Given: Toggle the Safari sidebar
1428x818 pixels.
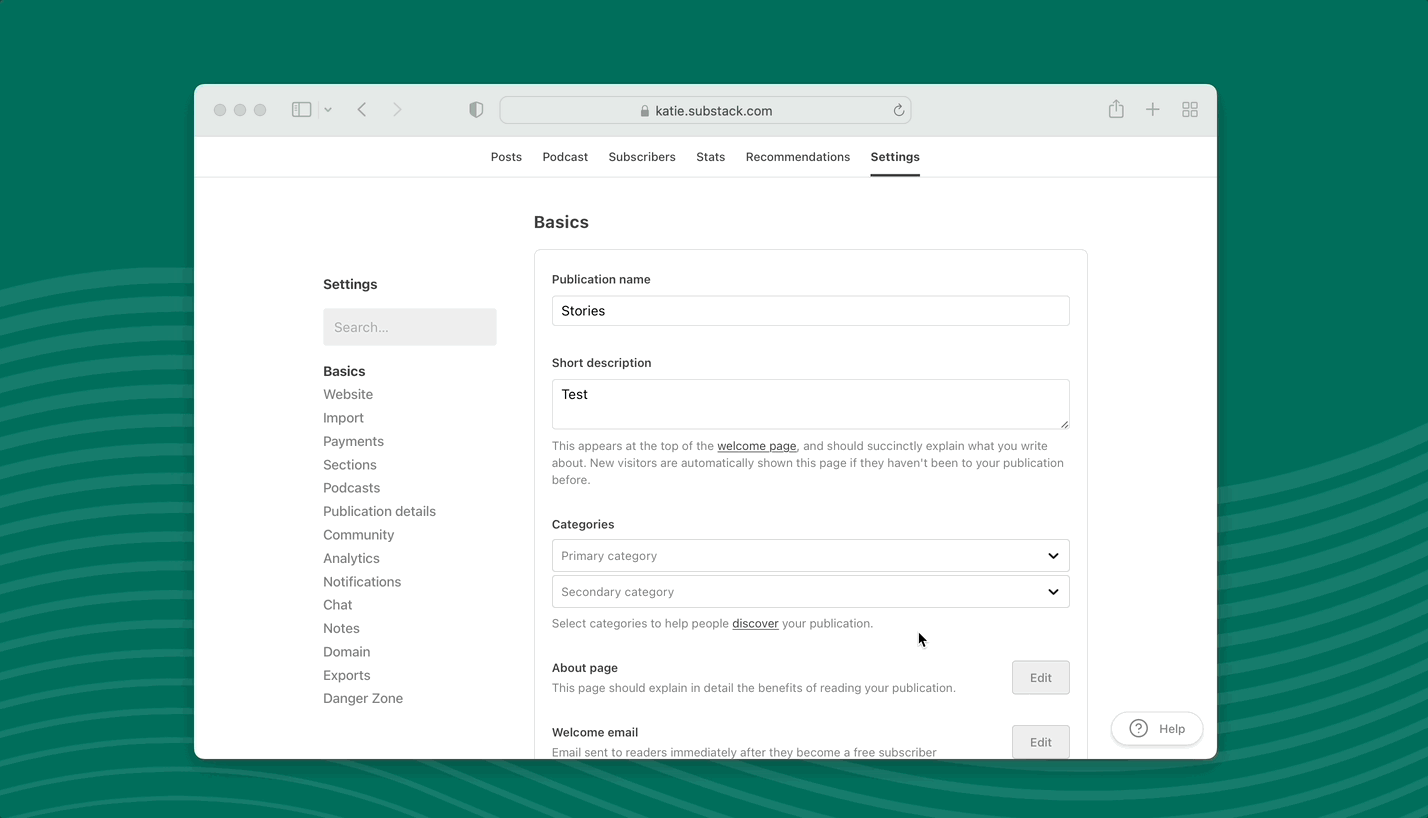Looking at the screenshot, I should [301, 109].
